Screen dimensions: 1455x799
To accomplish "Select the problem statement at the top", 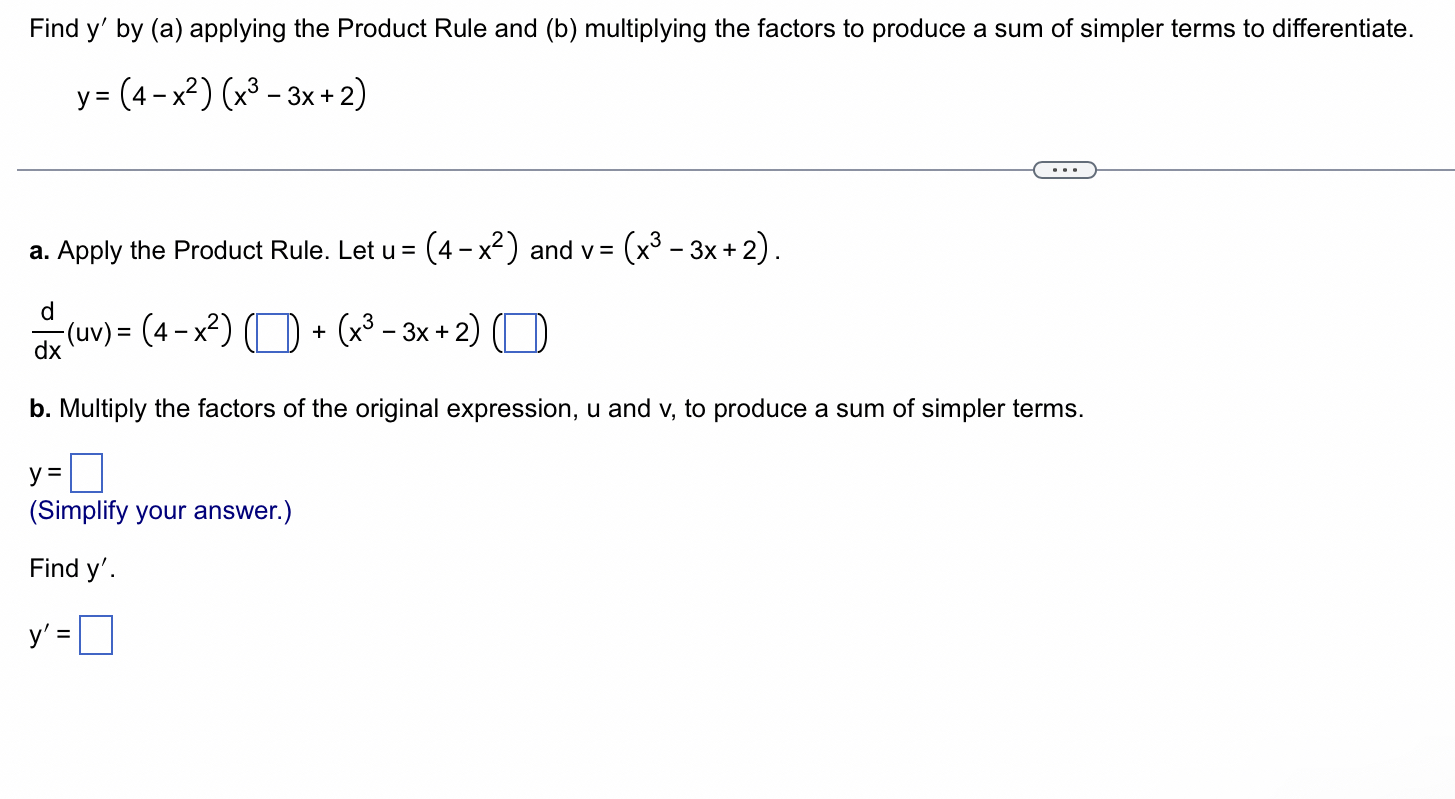I will pyautogui.click(x=720, y=28).
